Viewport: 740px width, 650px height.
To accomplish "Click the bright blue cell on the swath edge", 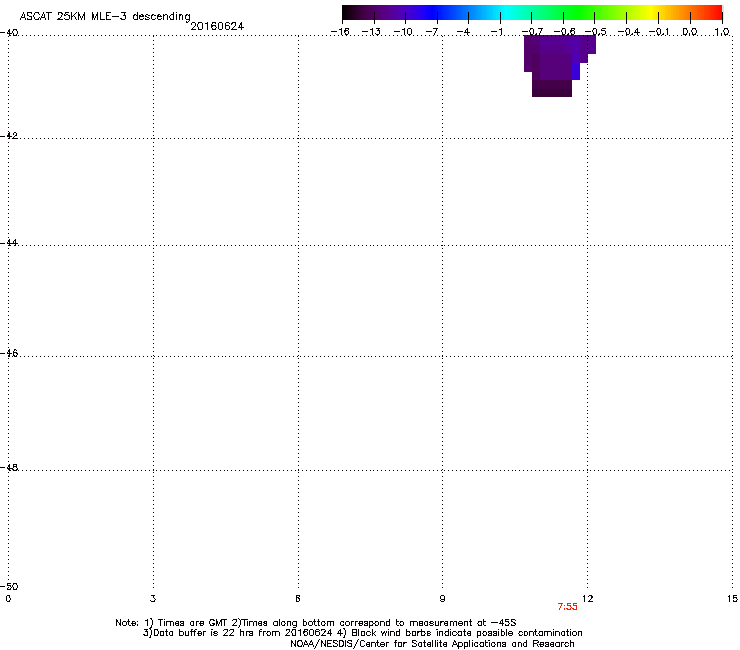I will [x=576, y=71].
